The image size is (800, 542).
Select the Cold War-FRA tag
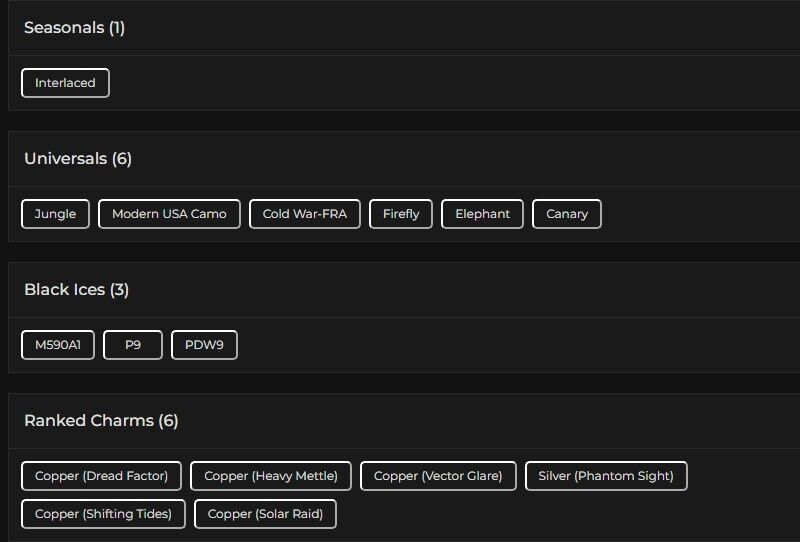click(304, 214)
